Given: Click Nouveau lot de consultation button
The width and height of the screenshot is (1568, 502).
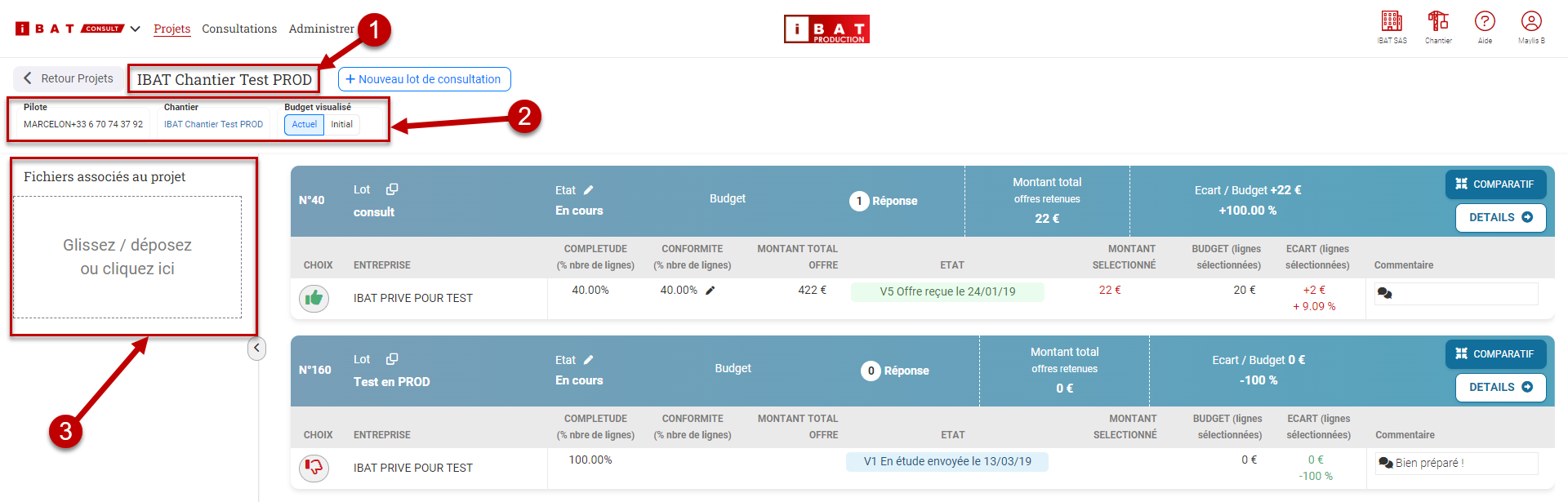Looking at the screenshot, I should tap(424, 79).
